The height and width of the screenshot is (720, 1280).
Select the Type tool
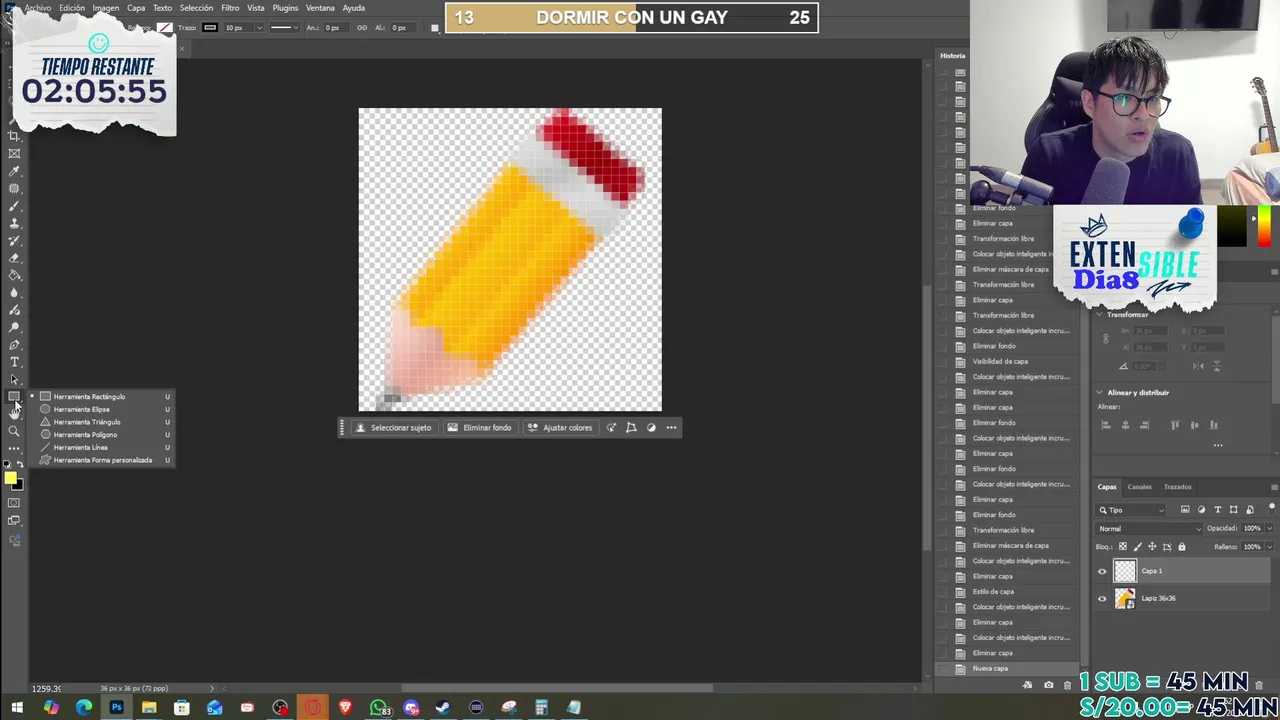[x=14, y=362]
